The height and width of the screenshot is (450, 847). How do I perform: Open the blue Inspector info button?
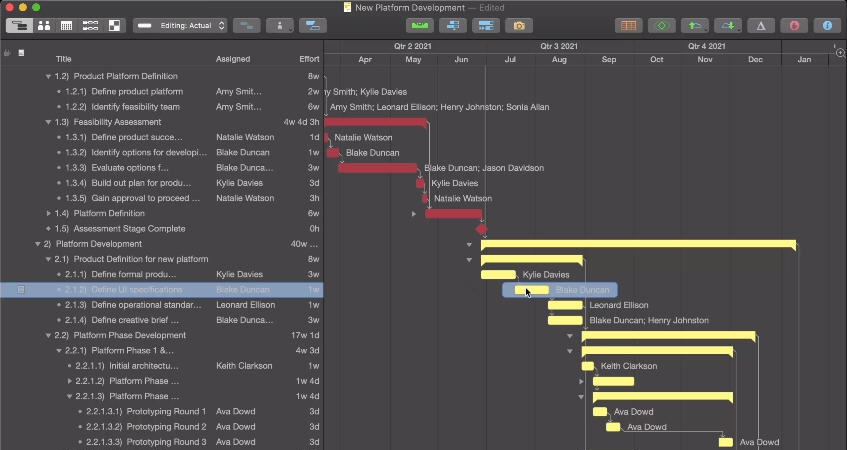(827, 25)
